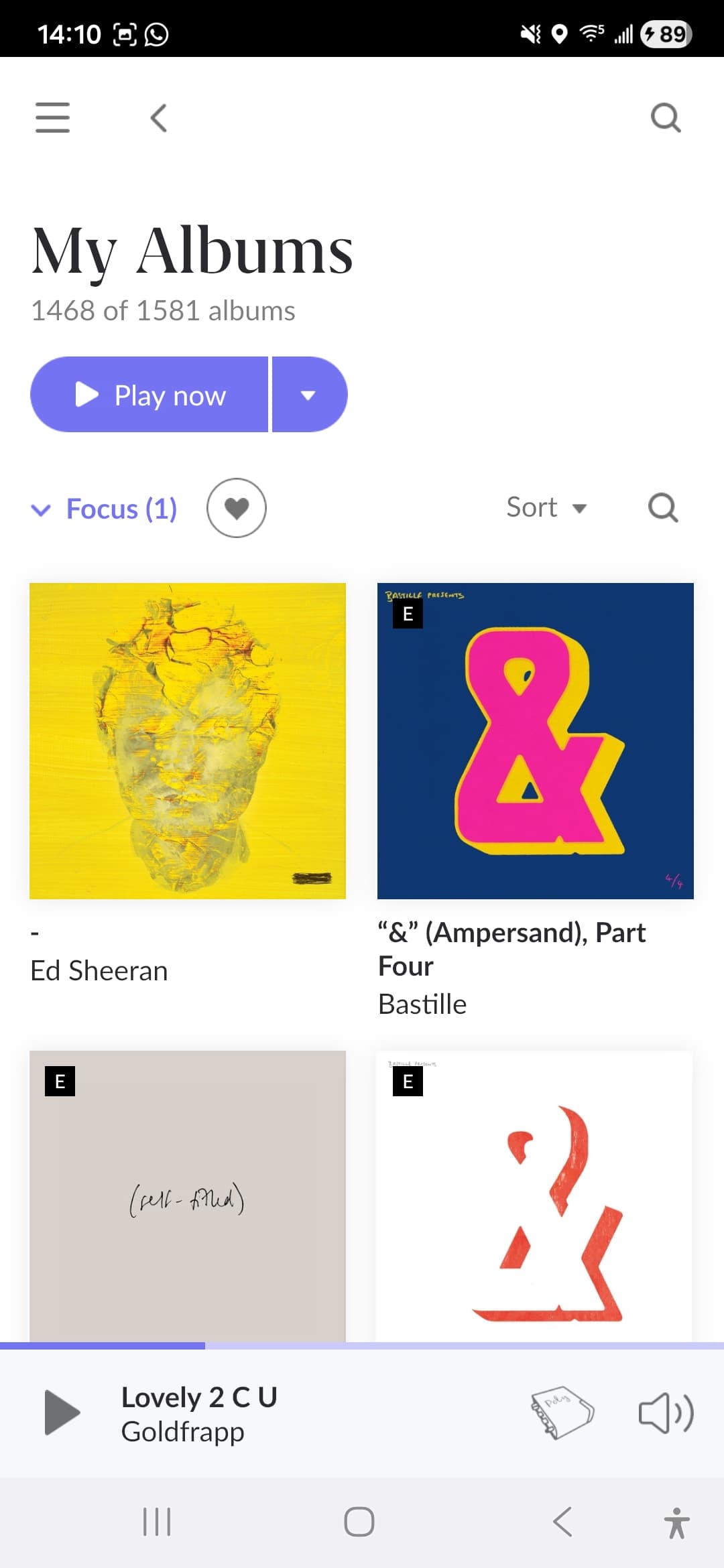The width and height of the screenshot is (724, 1568).
Task: Open Android recent apps
Action: pos(157,1522)
